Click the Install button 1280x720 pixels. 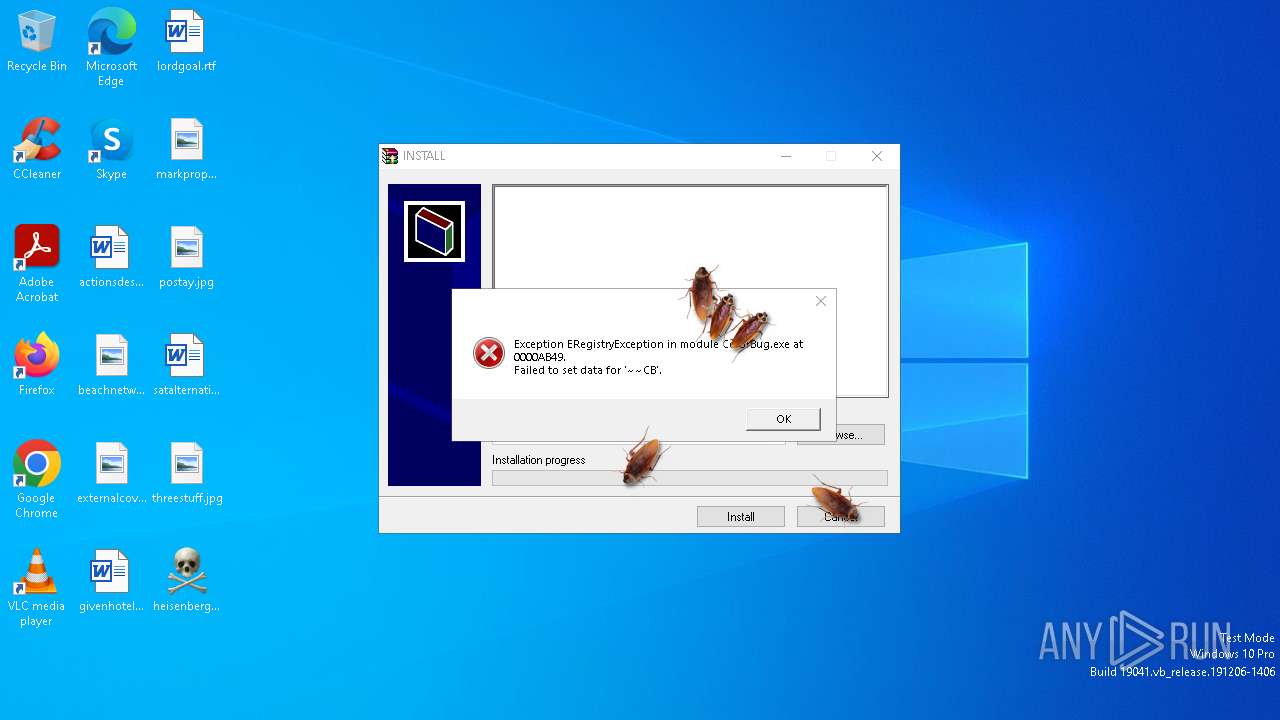(741, 517)
